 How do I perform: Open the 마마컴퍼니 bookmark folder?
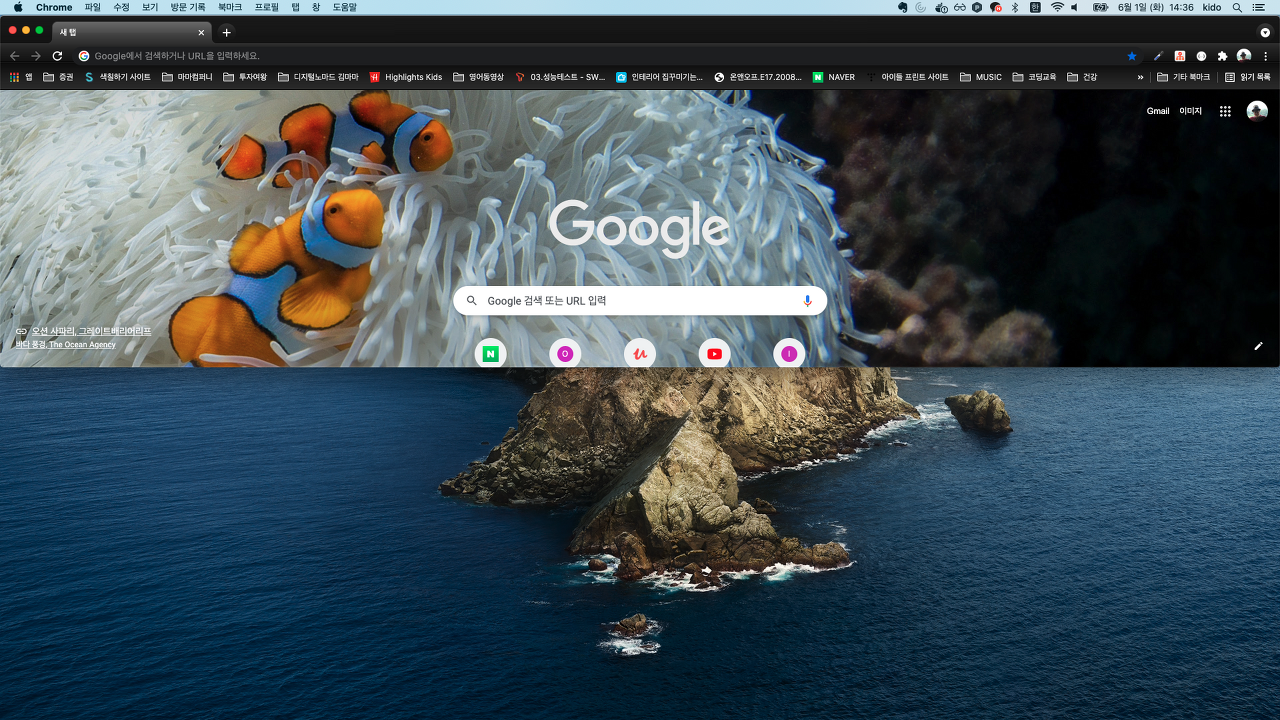(x=187, y=77)
